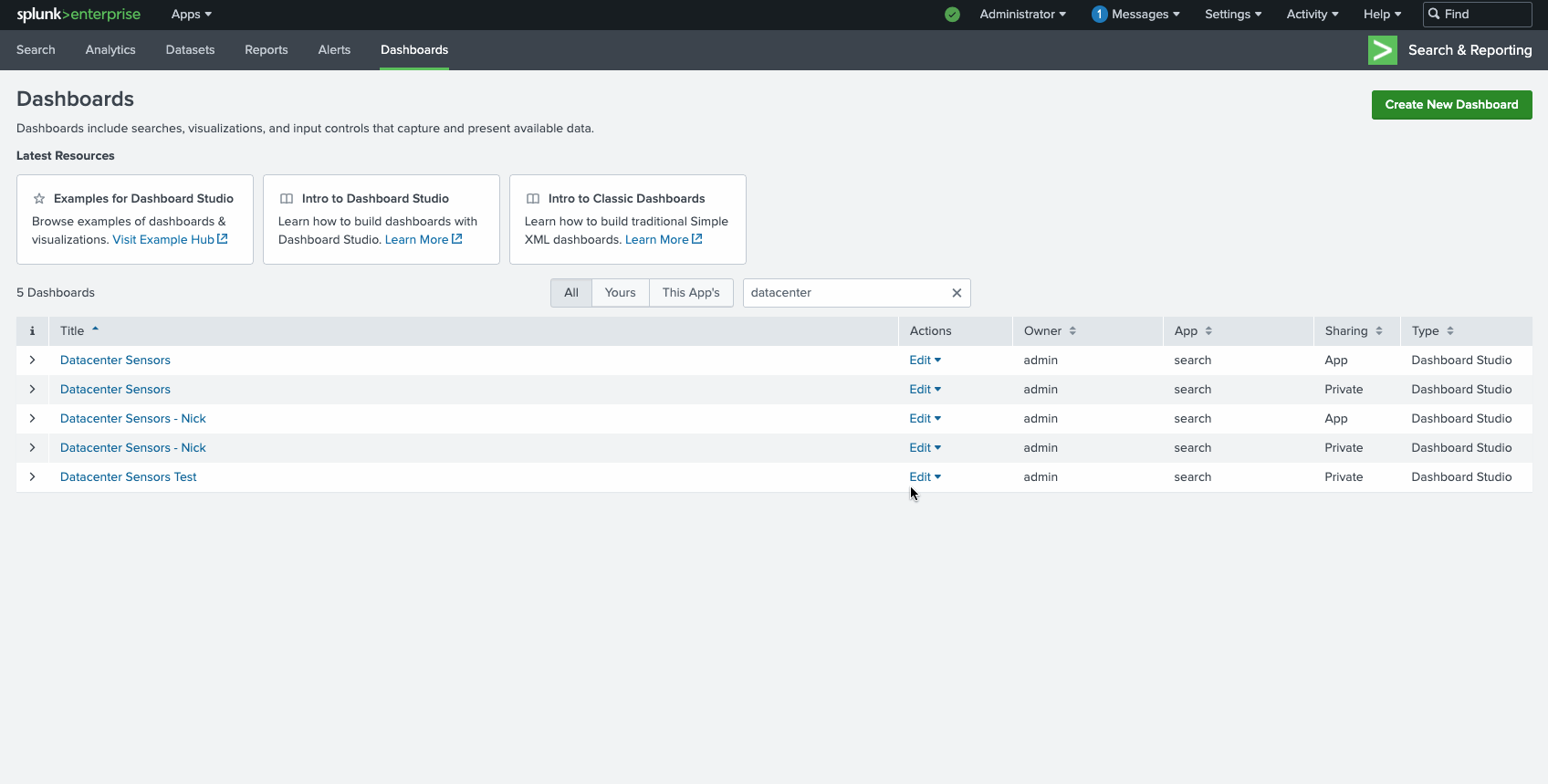
Task: Click the Messages notification badge
Action: 1099,15
